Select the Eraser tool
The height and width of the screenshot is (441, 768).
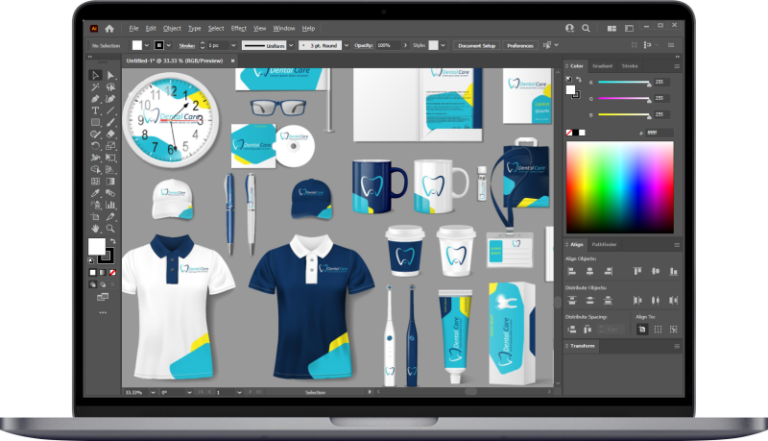pos(111,134)
